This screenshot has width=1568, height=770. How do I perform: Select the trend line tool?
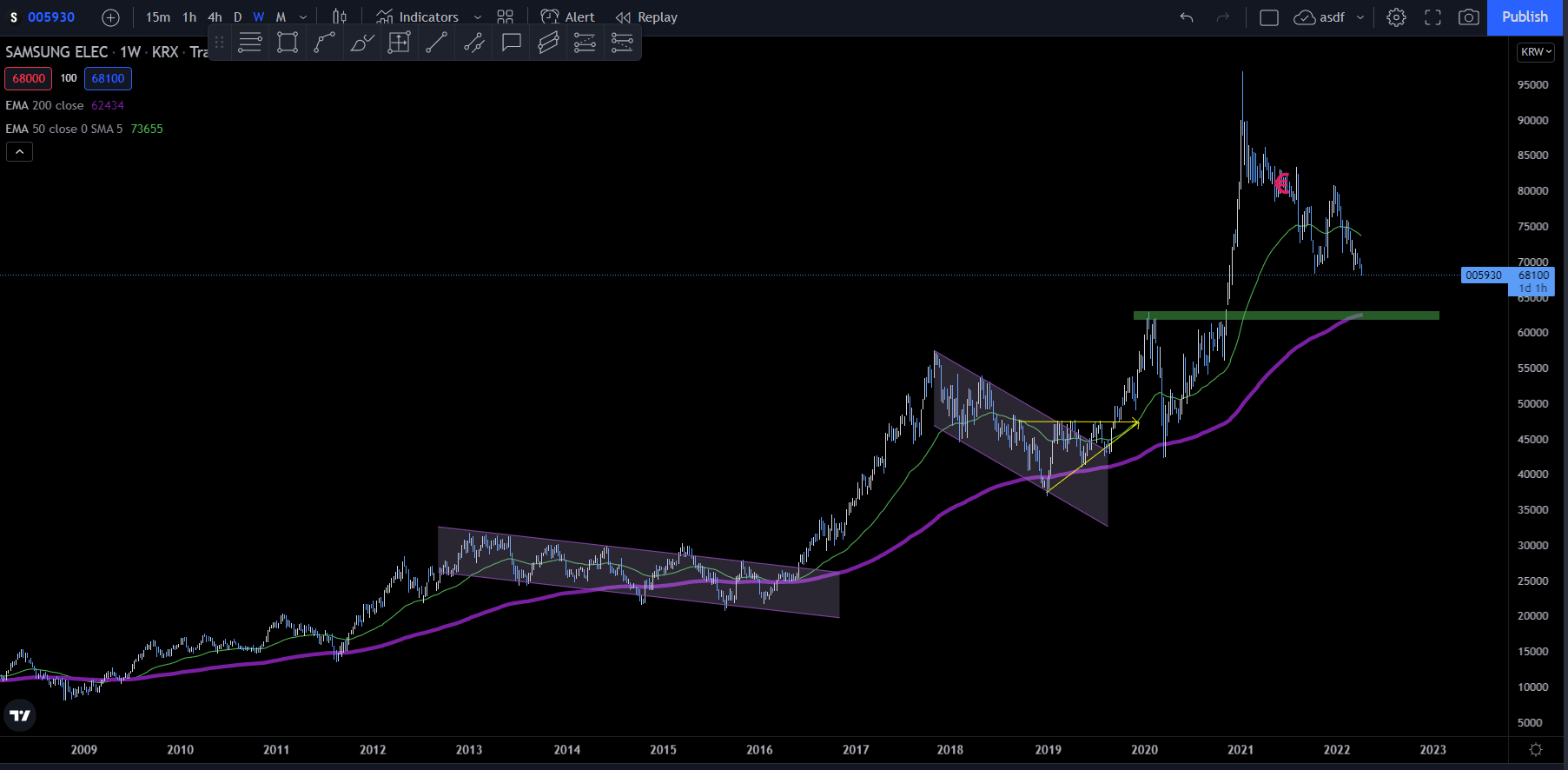tap(436, 42)
